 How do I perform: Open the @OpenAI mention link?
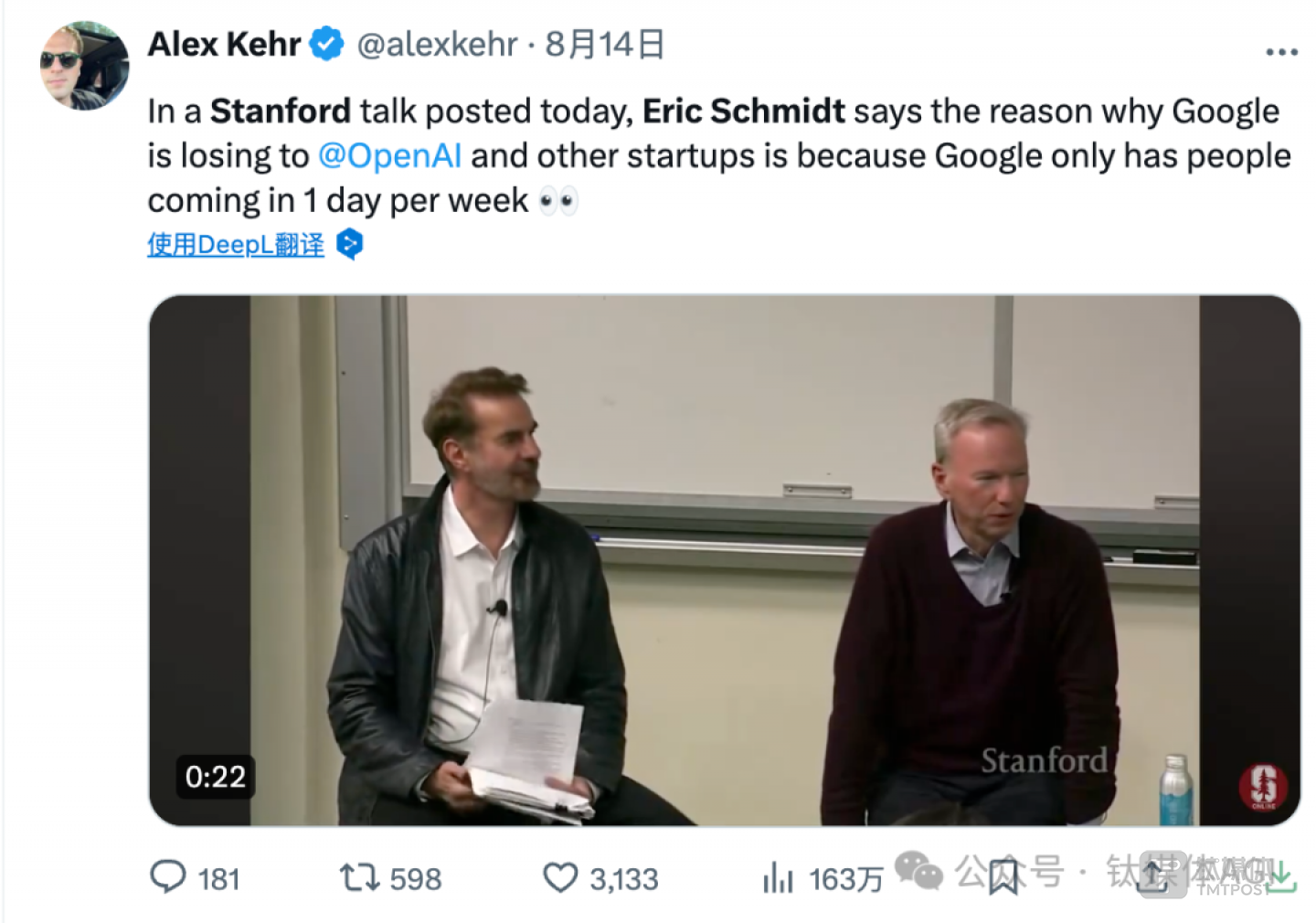(389, 155)
